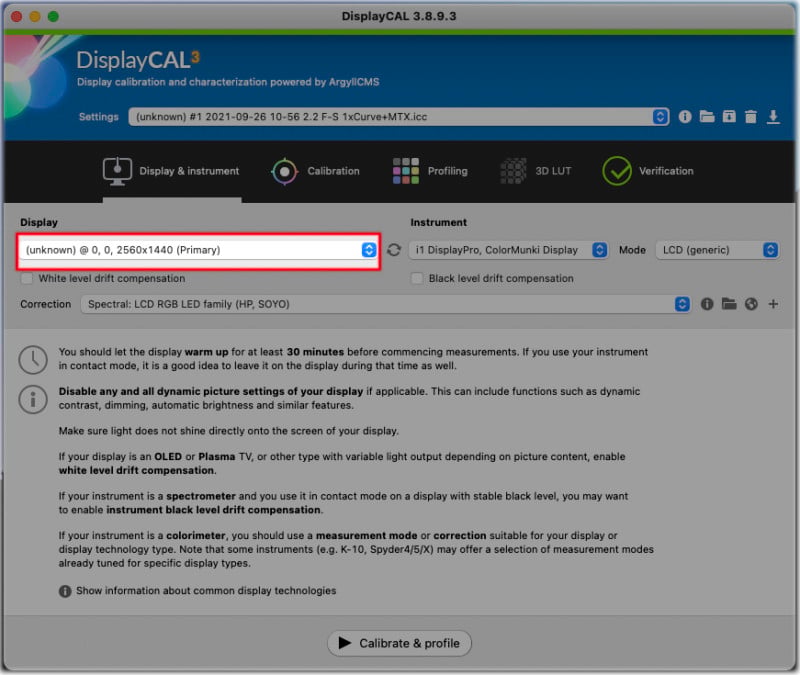Image resolution: width=800 pixels, height=675 pixels.
Task: Switch to the Calibration tab
Action: coord(316,171)
